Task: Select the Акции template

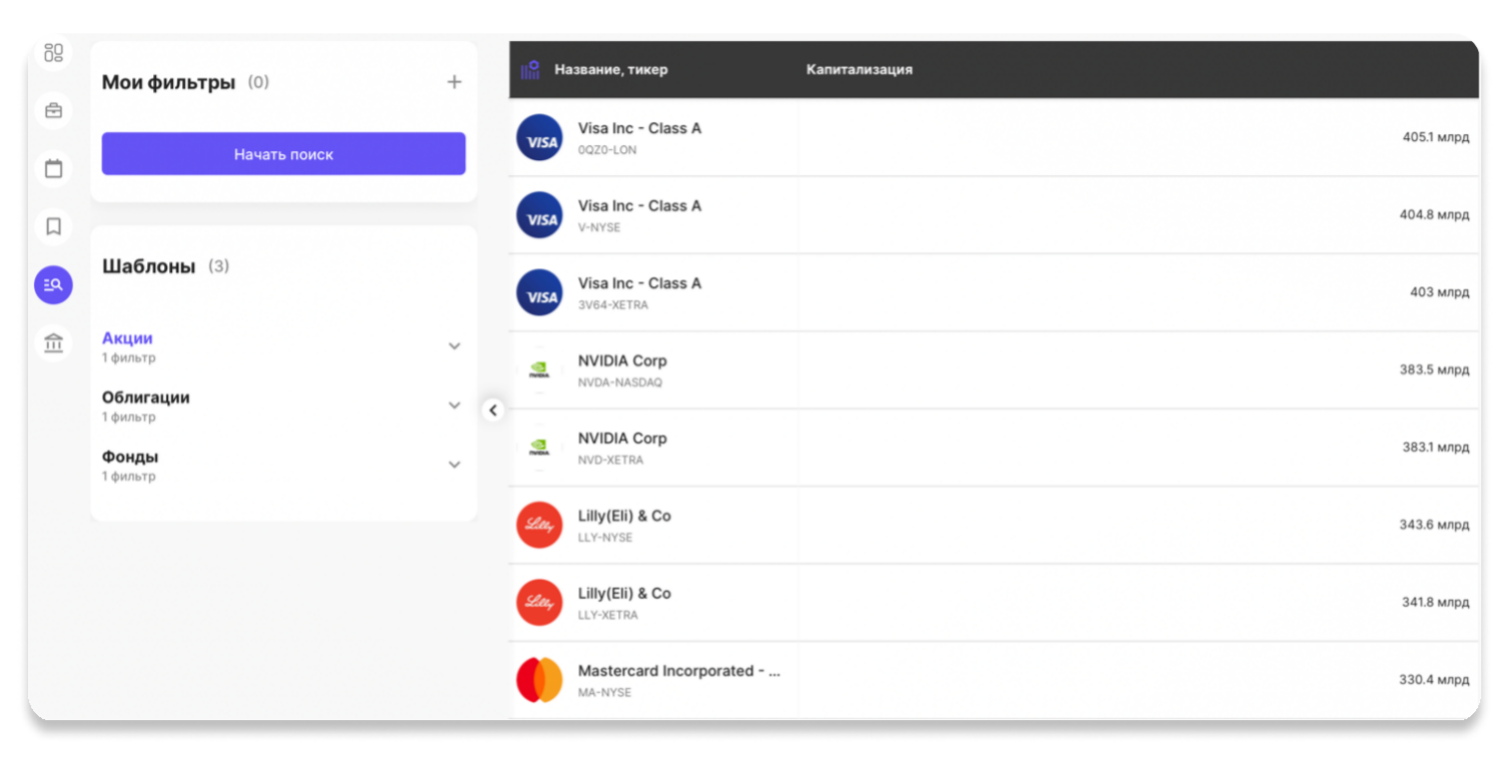Action: [x=127, y=338]
